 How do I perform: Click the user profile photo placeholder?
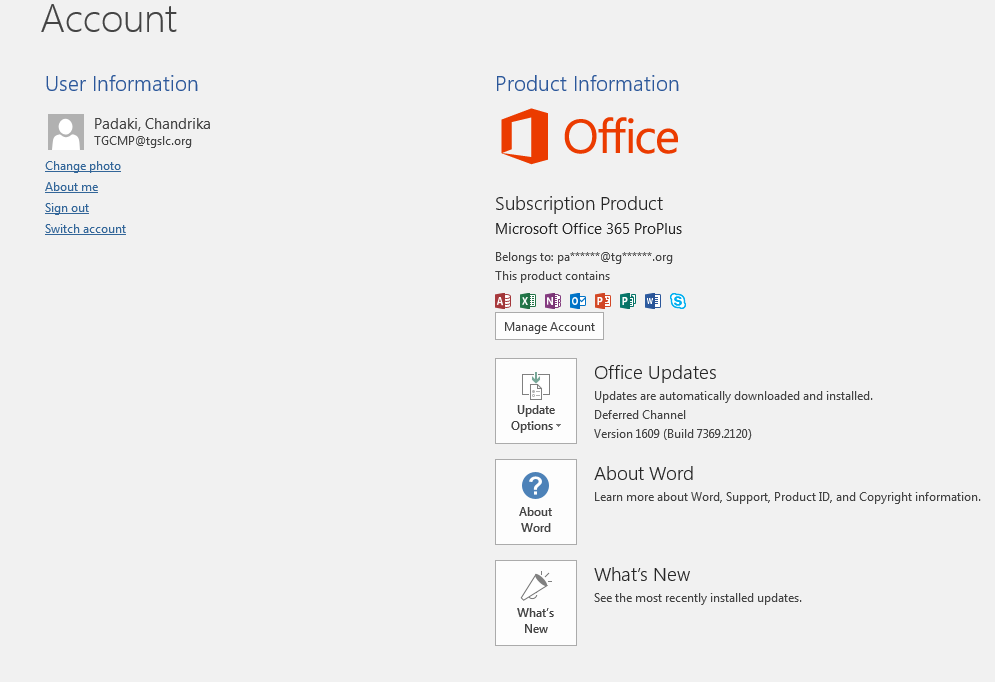click(66, 132)
